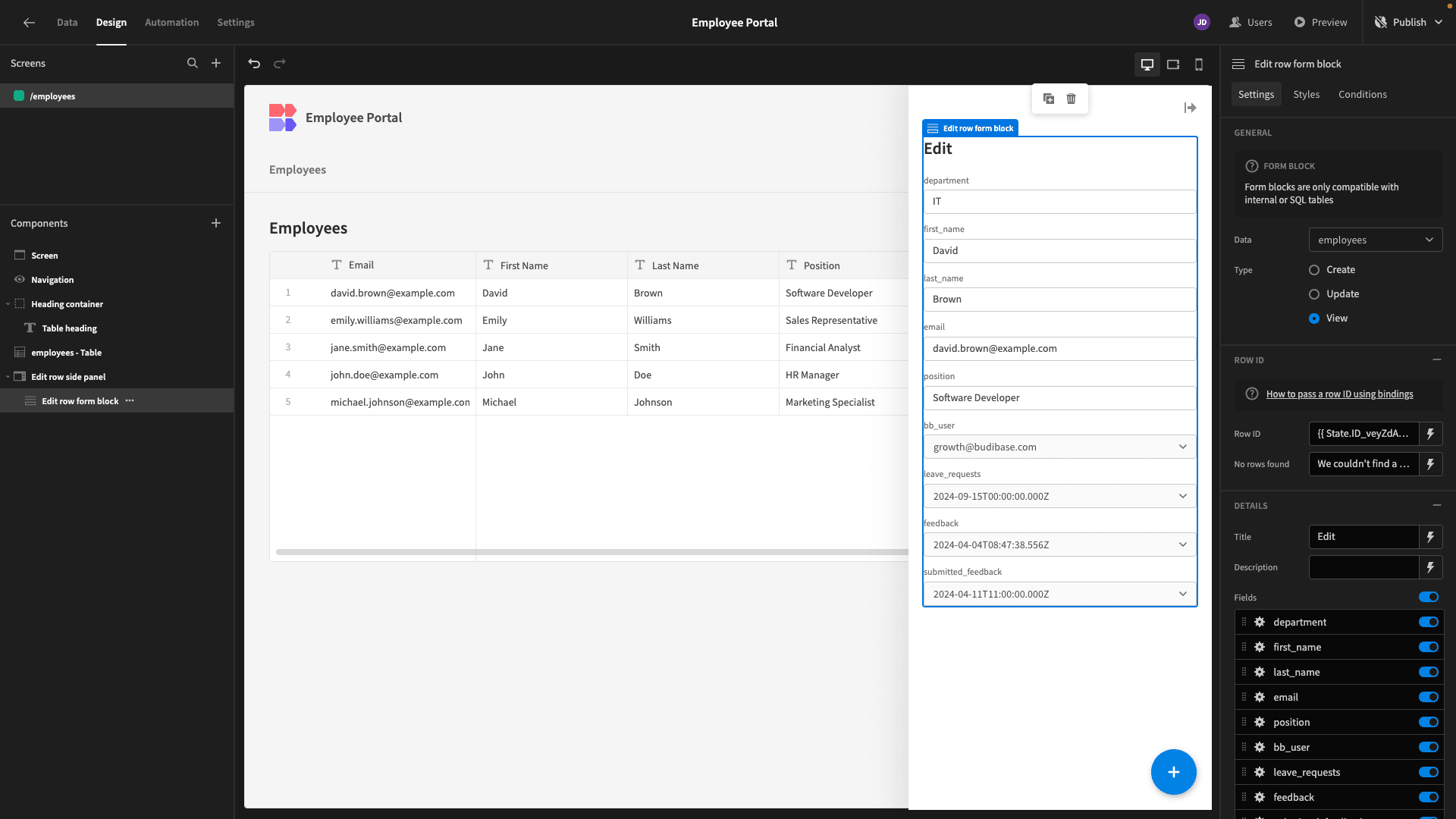Screen dimensions: 1456x819
Task: Delete the selected form block
Action: (1072, 99)
